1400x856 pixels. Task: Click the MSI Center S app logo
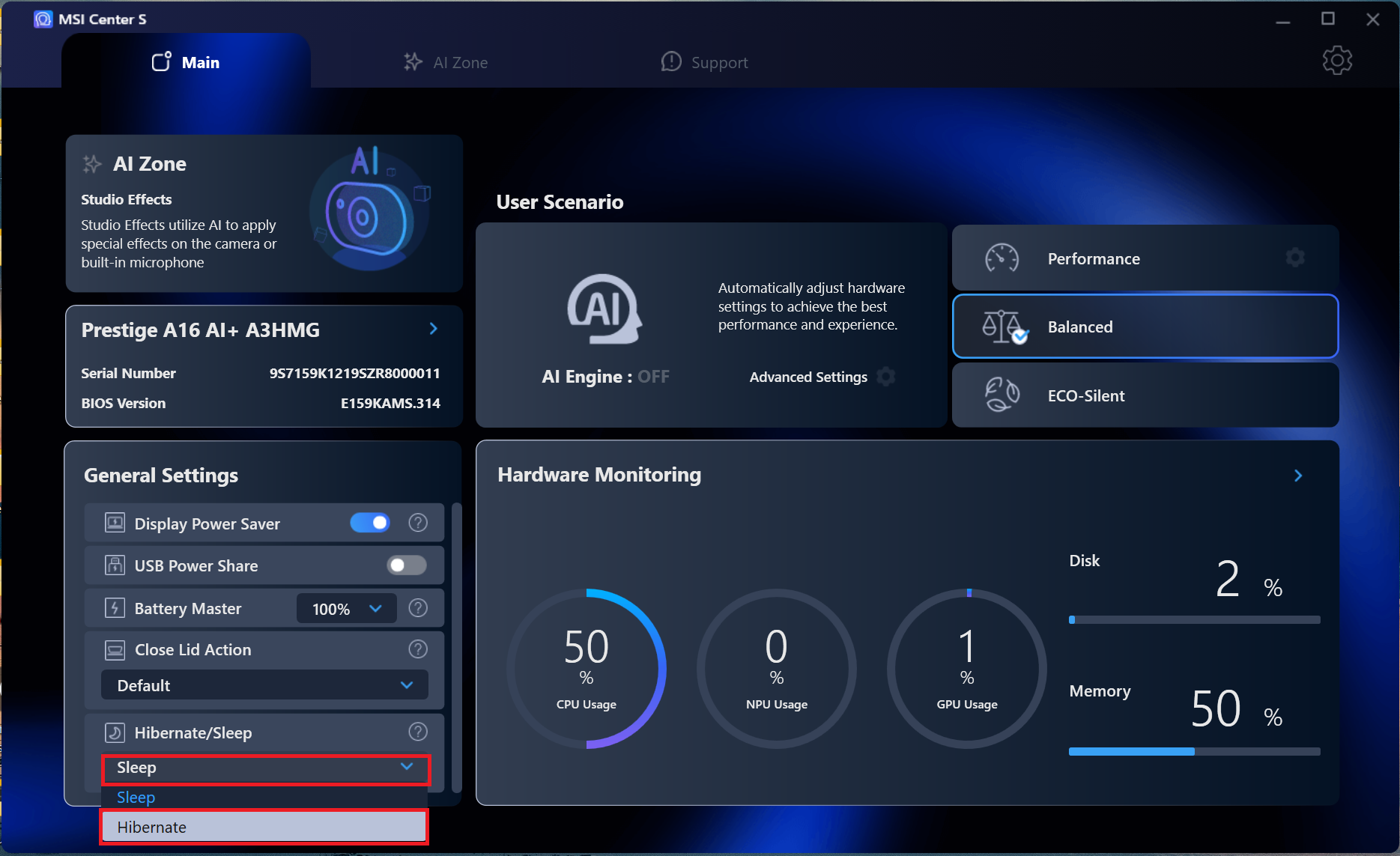pos(43,19)
